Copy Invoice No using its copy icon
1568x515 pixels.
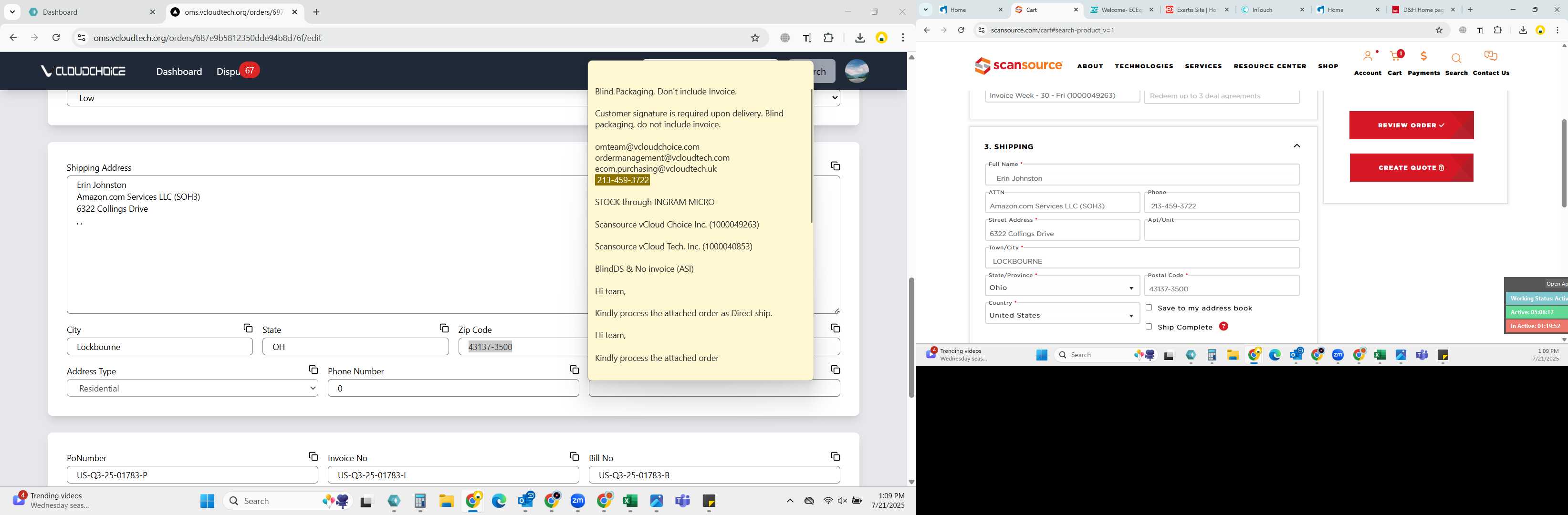[574, 457]
